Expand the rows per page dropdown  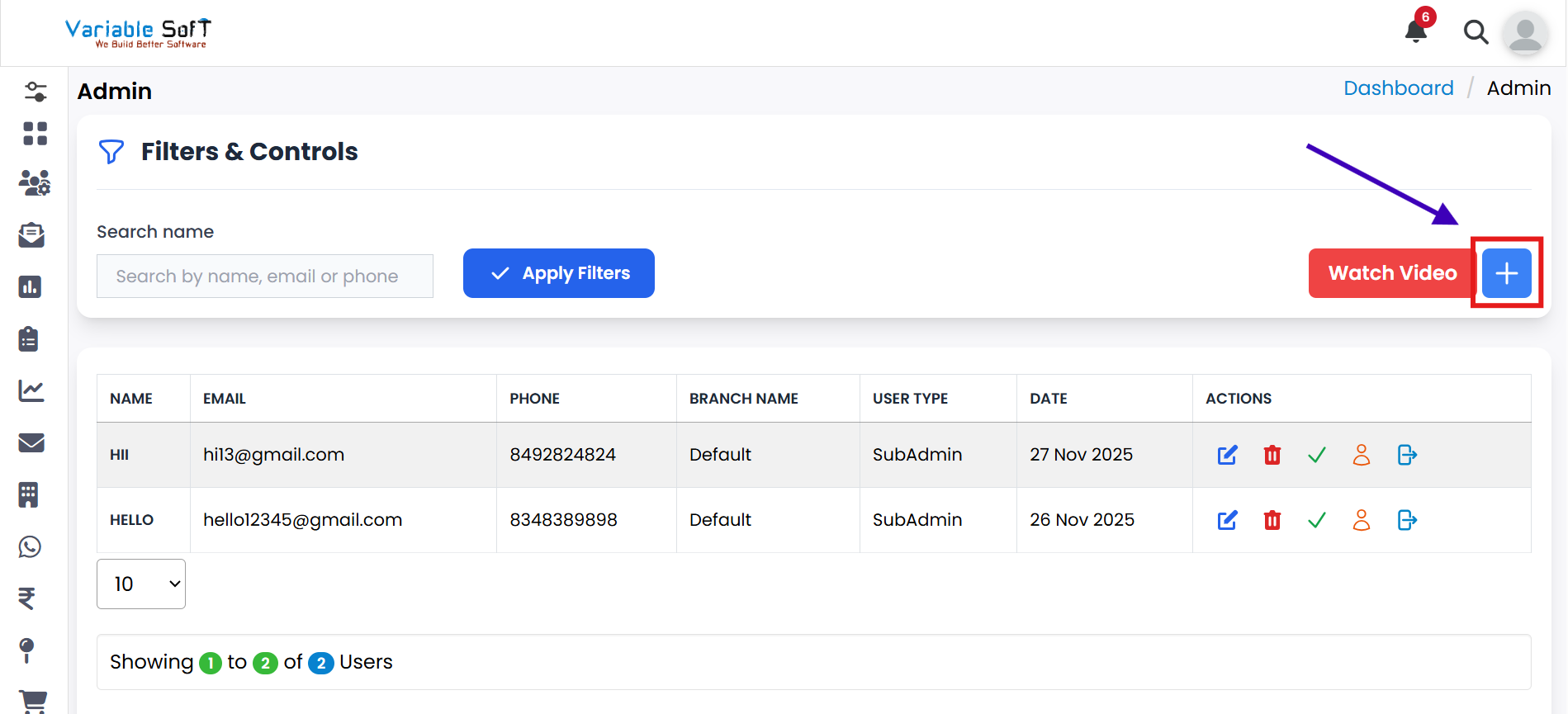coord(141,584)
